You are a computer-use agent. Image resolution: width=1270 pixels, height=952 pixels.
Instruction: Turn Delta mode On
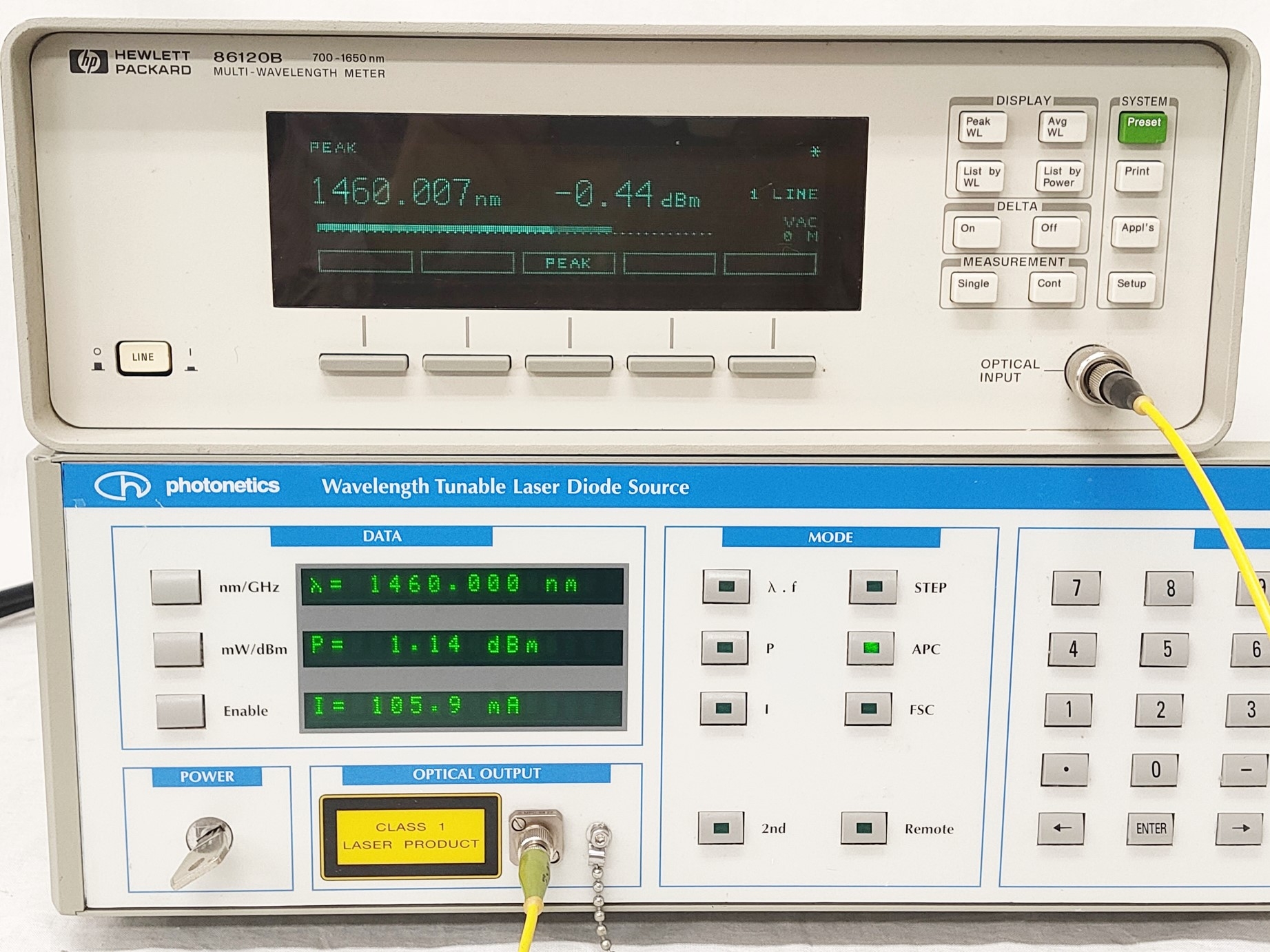click(976, 231)
